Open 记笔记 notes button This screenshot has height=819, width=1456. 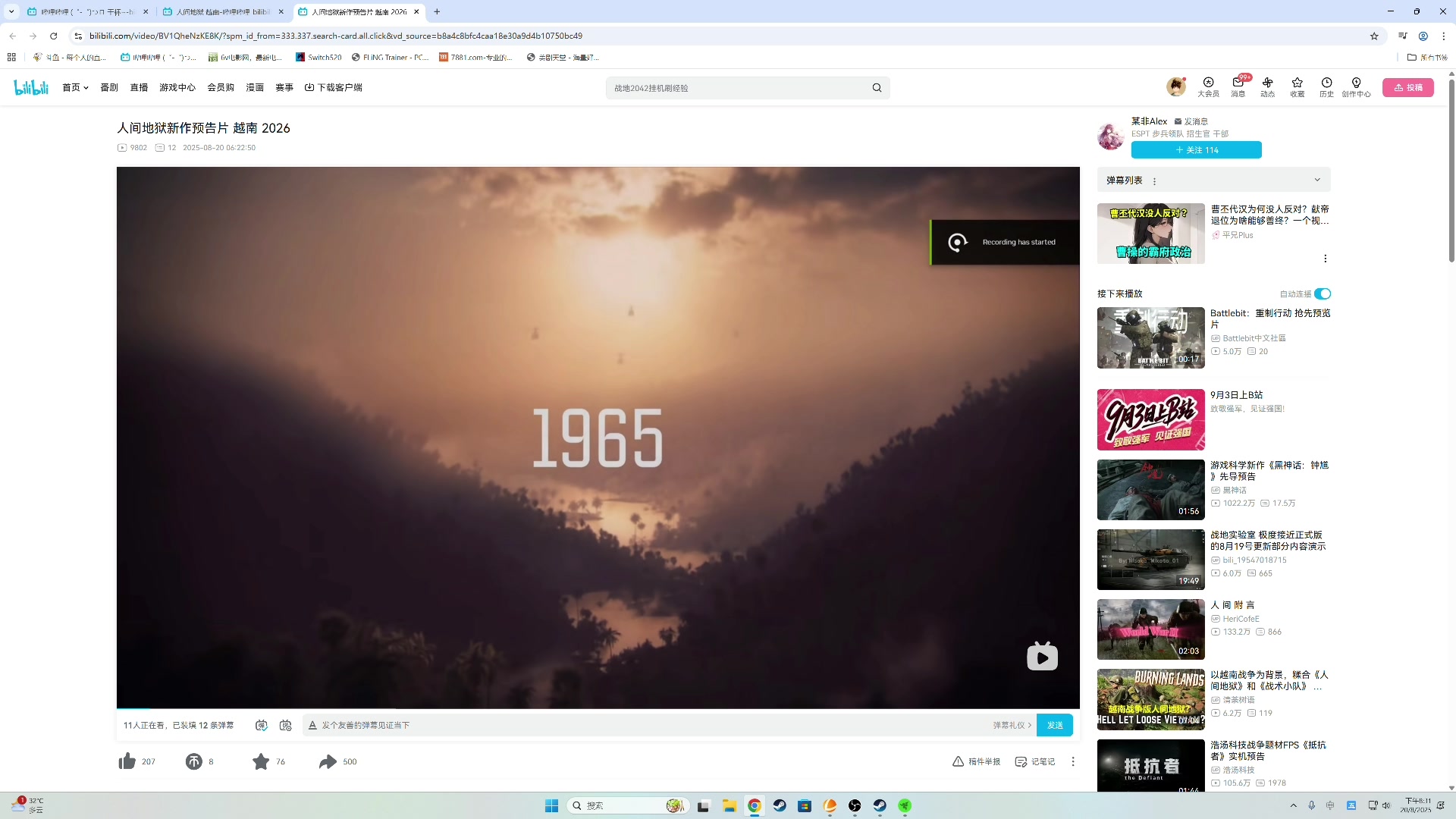click(x=1035, y=761)
